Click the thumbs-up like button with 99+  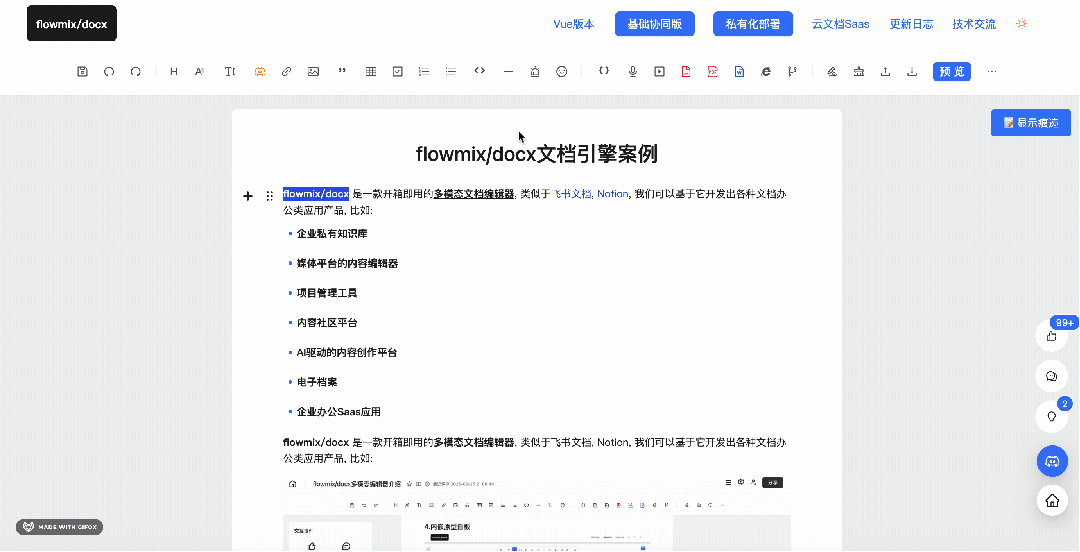1052,336
